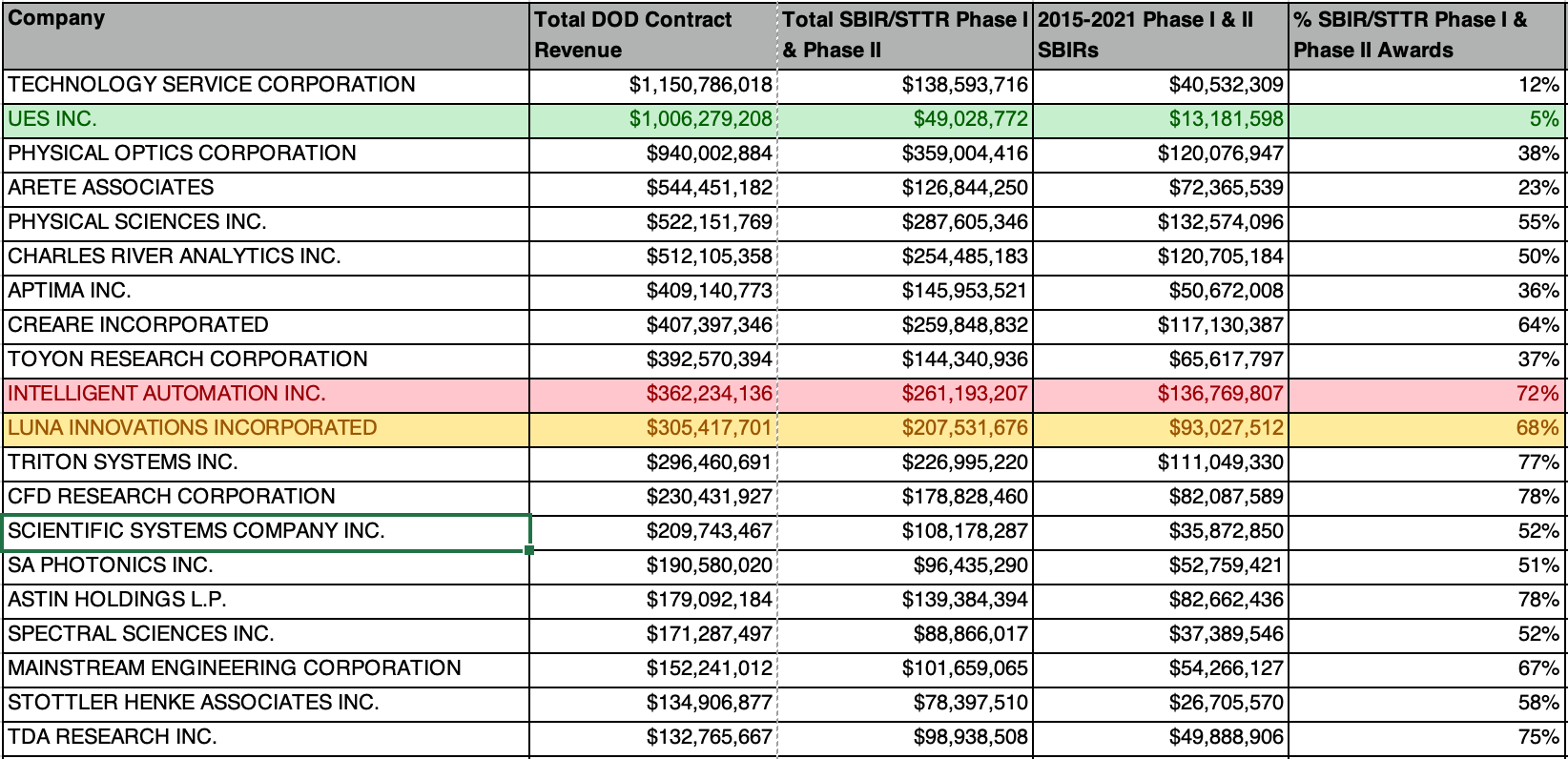Select the Company header cell

[266, 35]
